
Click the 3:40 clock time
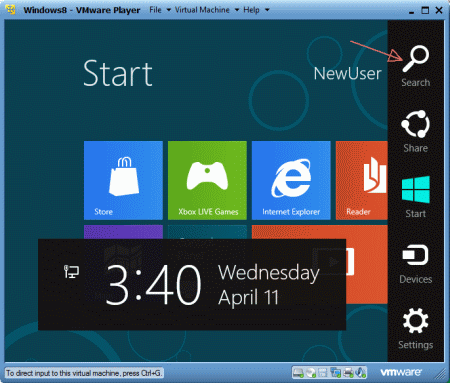(x=154, y=285)
